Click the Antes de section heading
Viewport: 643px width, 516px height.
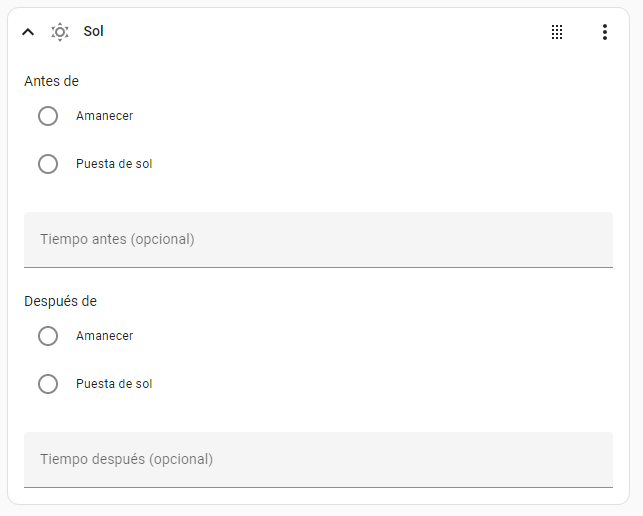click(x=51, y=81)
